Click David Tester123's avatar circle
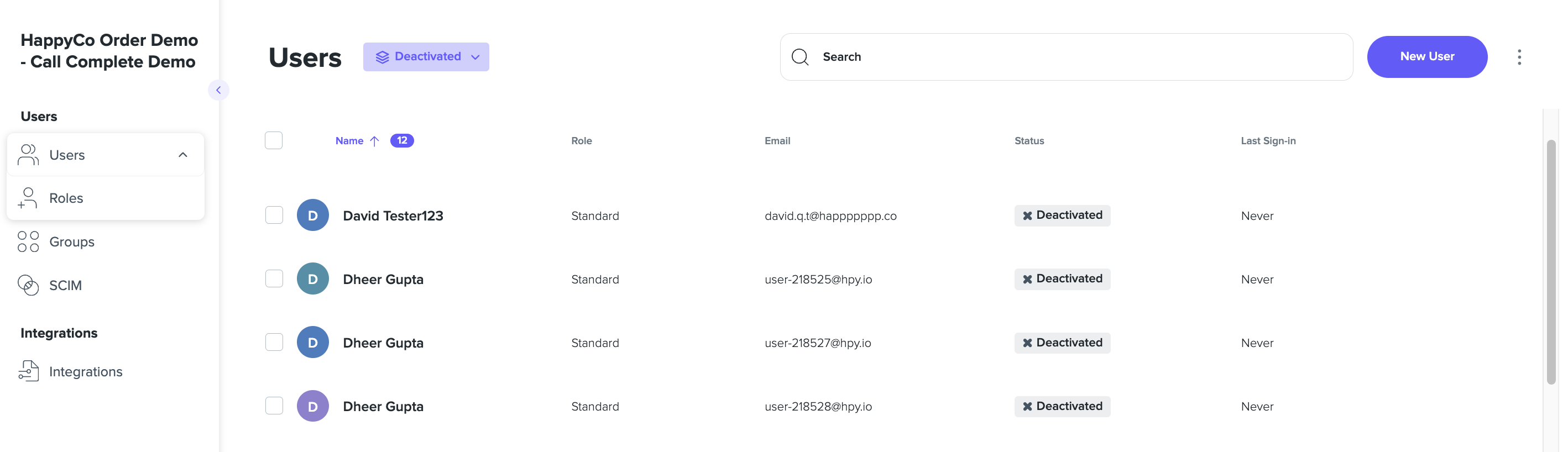The width and height of the screenshot is (1568, 452). pyautogui.click(x=313, y=216)
